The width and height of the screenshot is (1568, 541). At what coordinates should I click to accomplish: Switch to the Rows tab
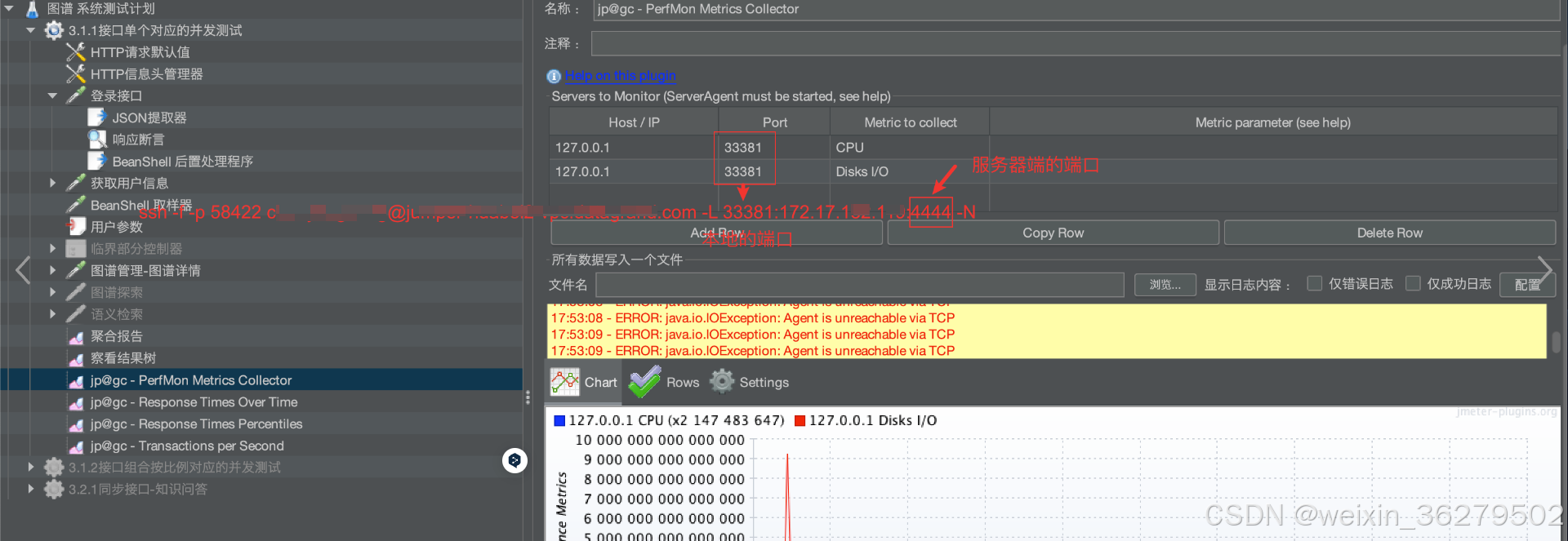coord(664,382)
